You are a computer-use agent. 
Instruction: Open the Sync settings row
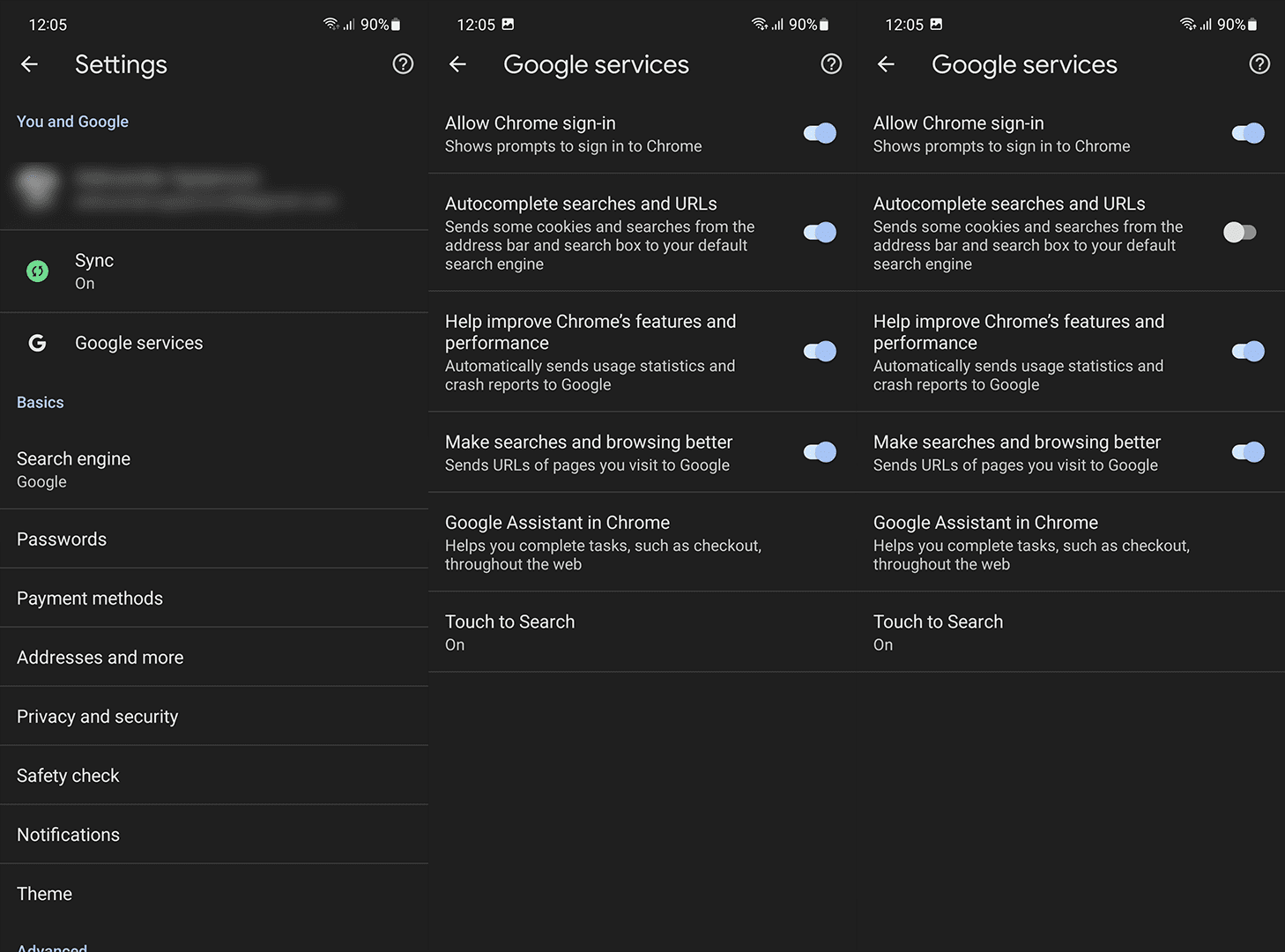pos(214,271)
